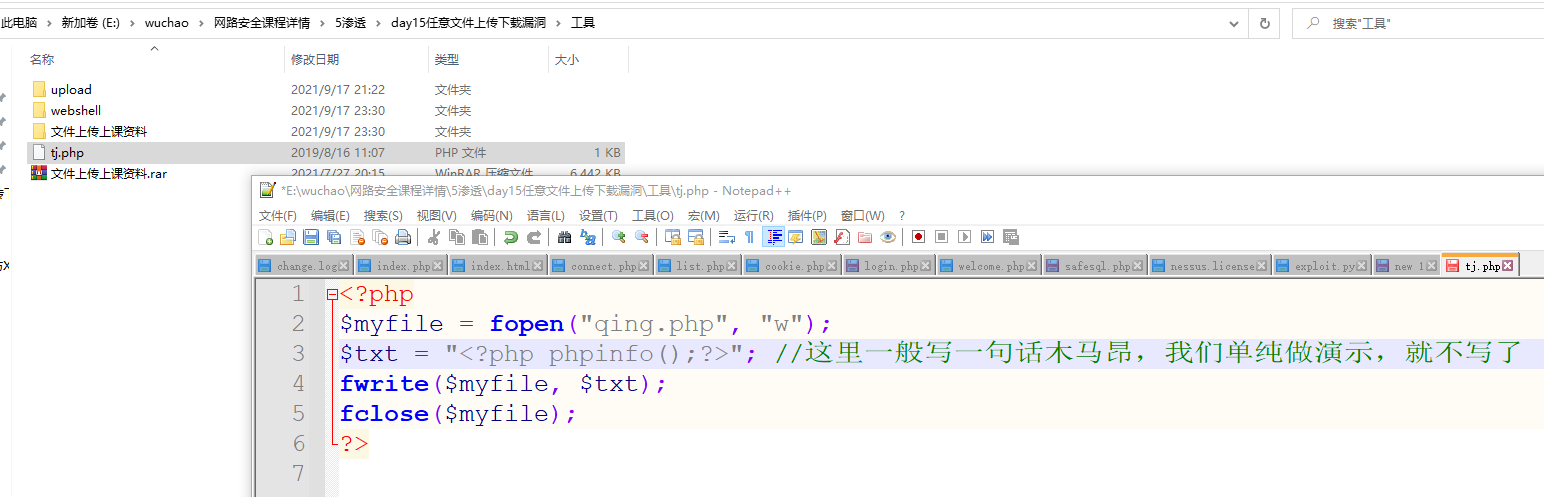Open Find with the binoculars icon
This screenshot has width=1544, height=497.
[564, 237]
